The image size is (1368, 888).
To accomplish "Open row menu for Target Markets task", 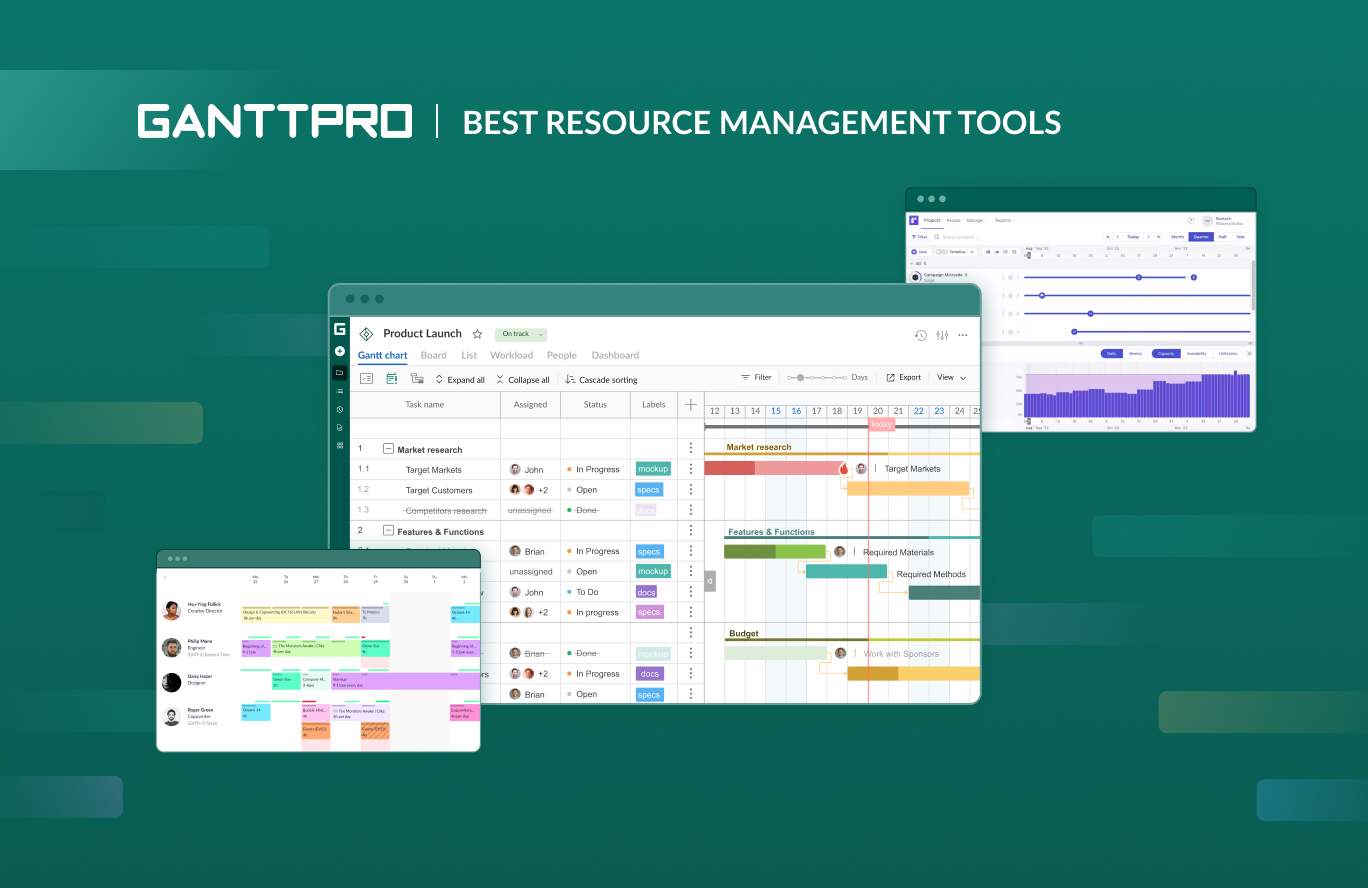I will coord(690,469).
